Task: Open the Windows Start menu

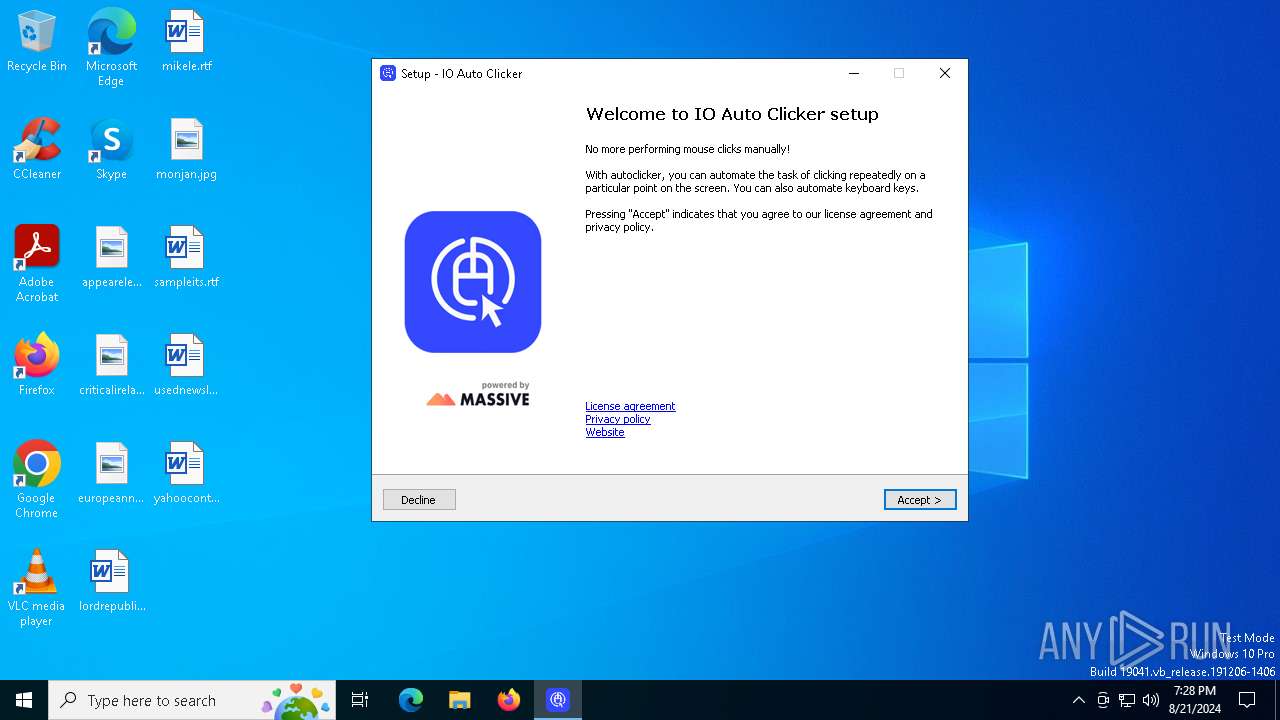Action: click(24, 700)
